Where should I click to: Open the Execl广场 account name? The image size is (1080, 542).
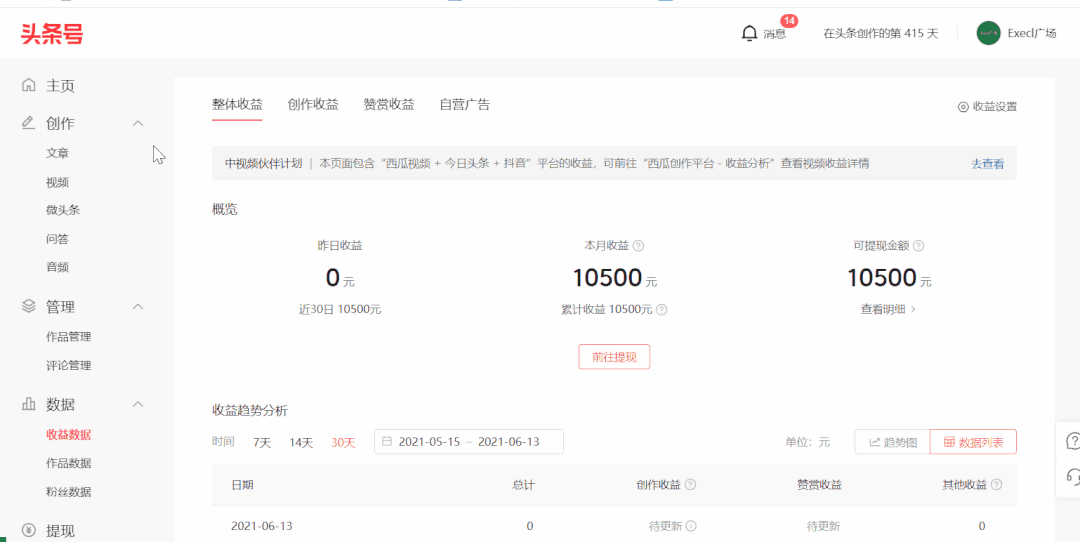[x=1031, y=33]
